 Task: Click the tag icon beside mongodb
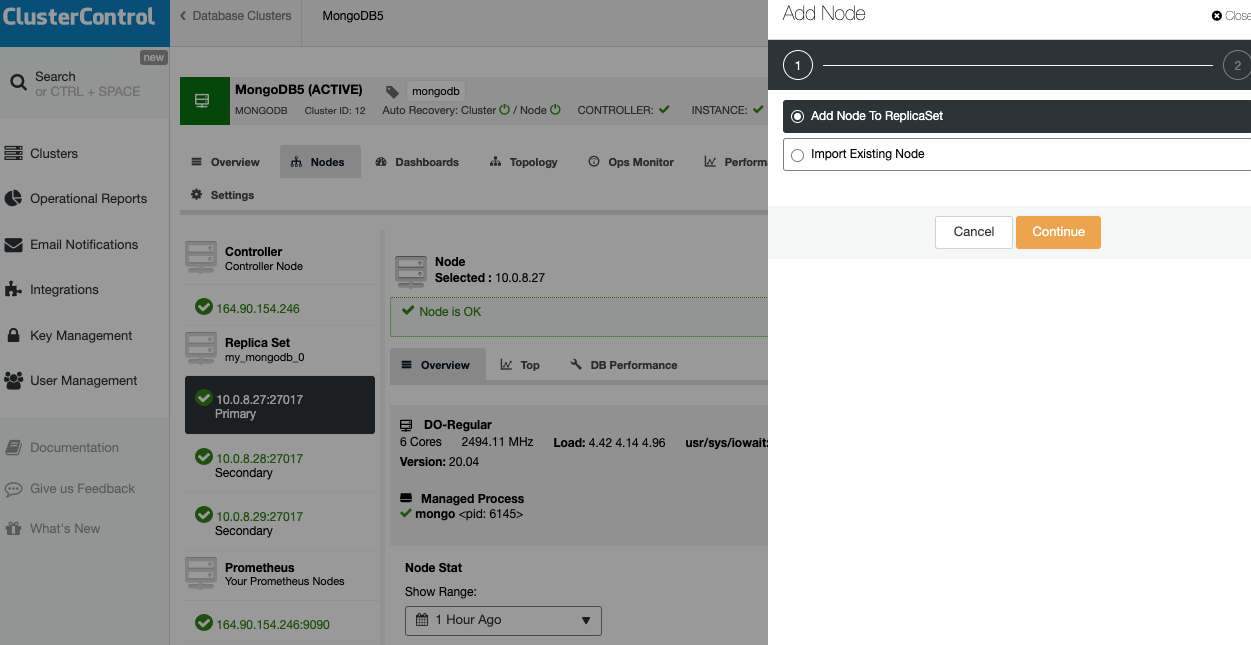pos(392,91)
